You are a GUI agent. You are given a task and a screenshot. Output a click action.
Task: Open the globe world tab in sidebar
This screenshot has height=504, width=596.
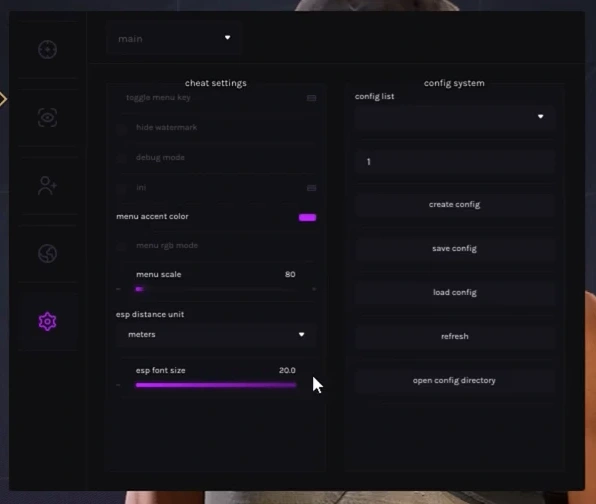[48, 254]
